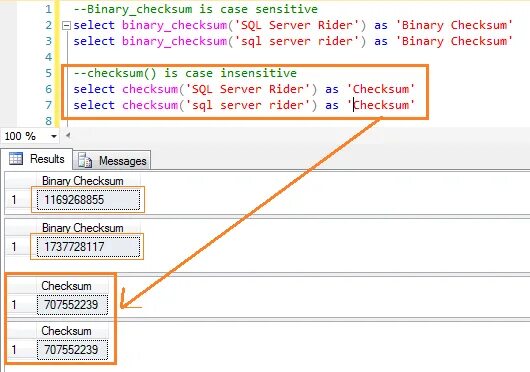Click the Messages tab document icon
530x372 pixels.
(x=85, y=160)
